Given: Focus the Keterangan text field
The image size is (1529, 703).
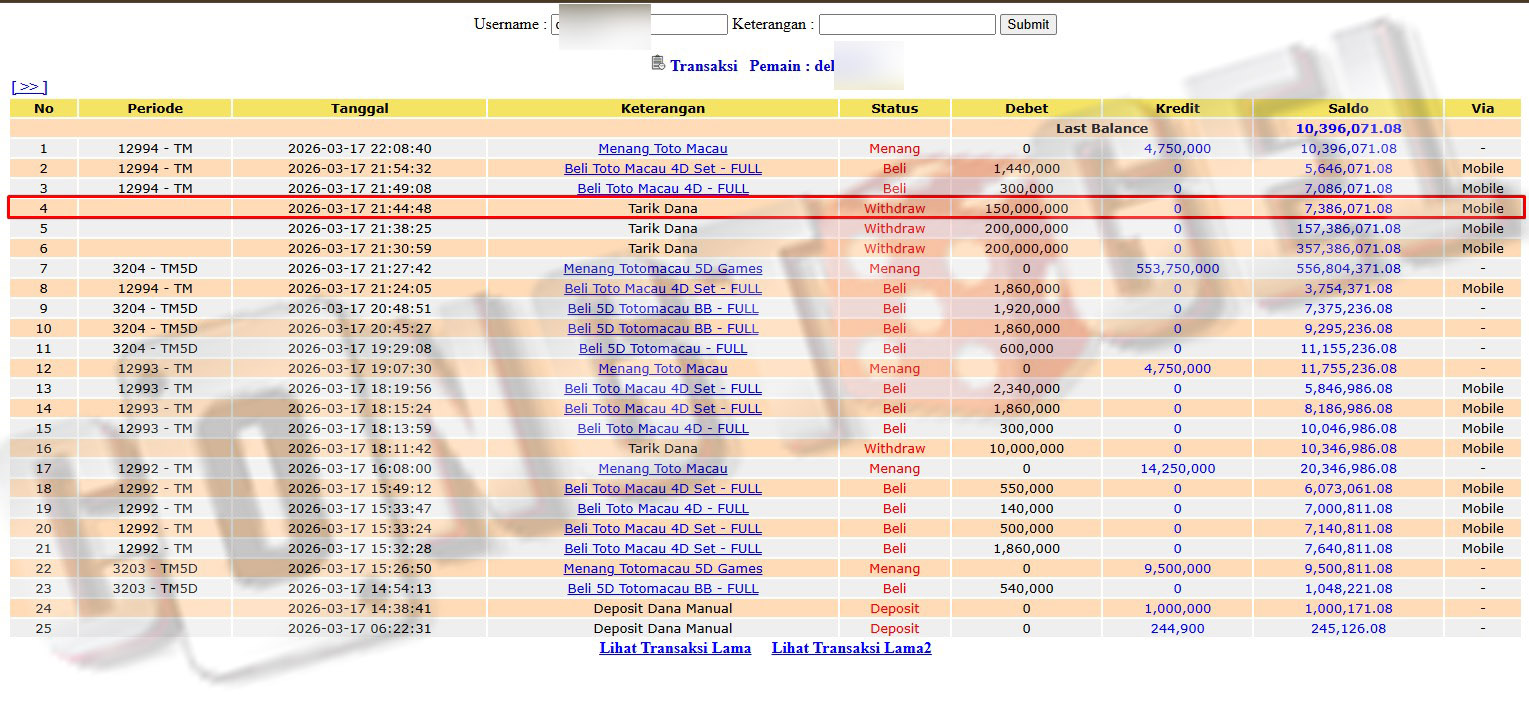Looking at the screenshot, I should coord(907,24).
